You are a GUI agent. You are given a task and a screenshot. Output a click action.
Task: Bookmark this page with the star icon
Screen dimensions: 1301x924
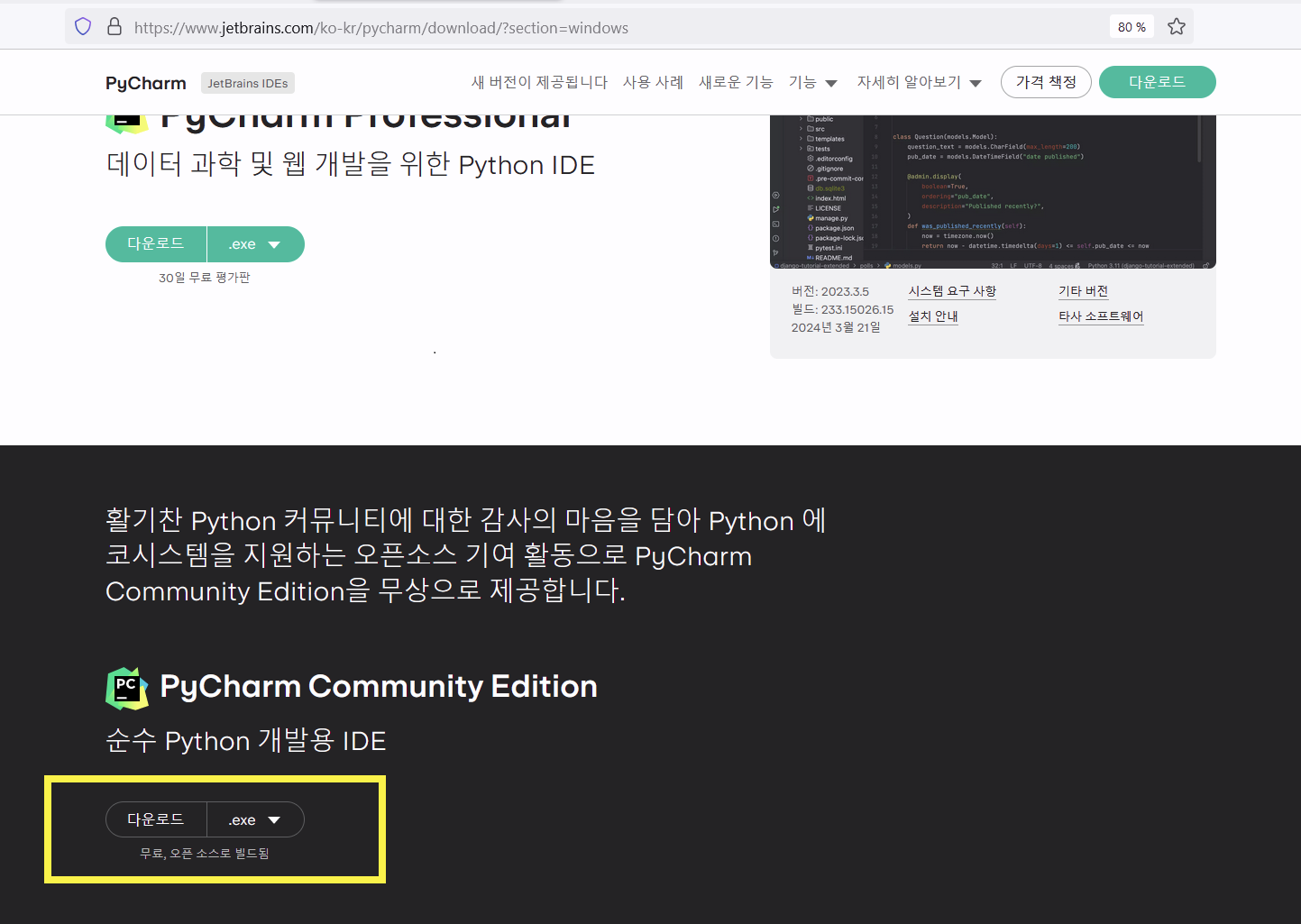click(1177, 27)
